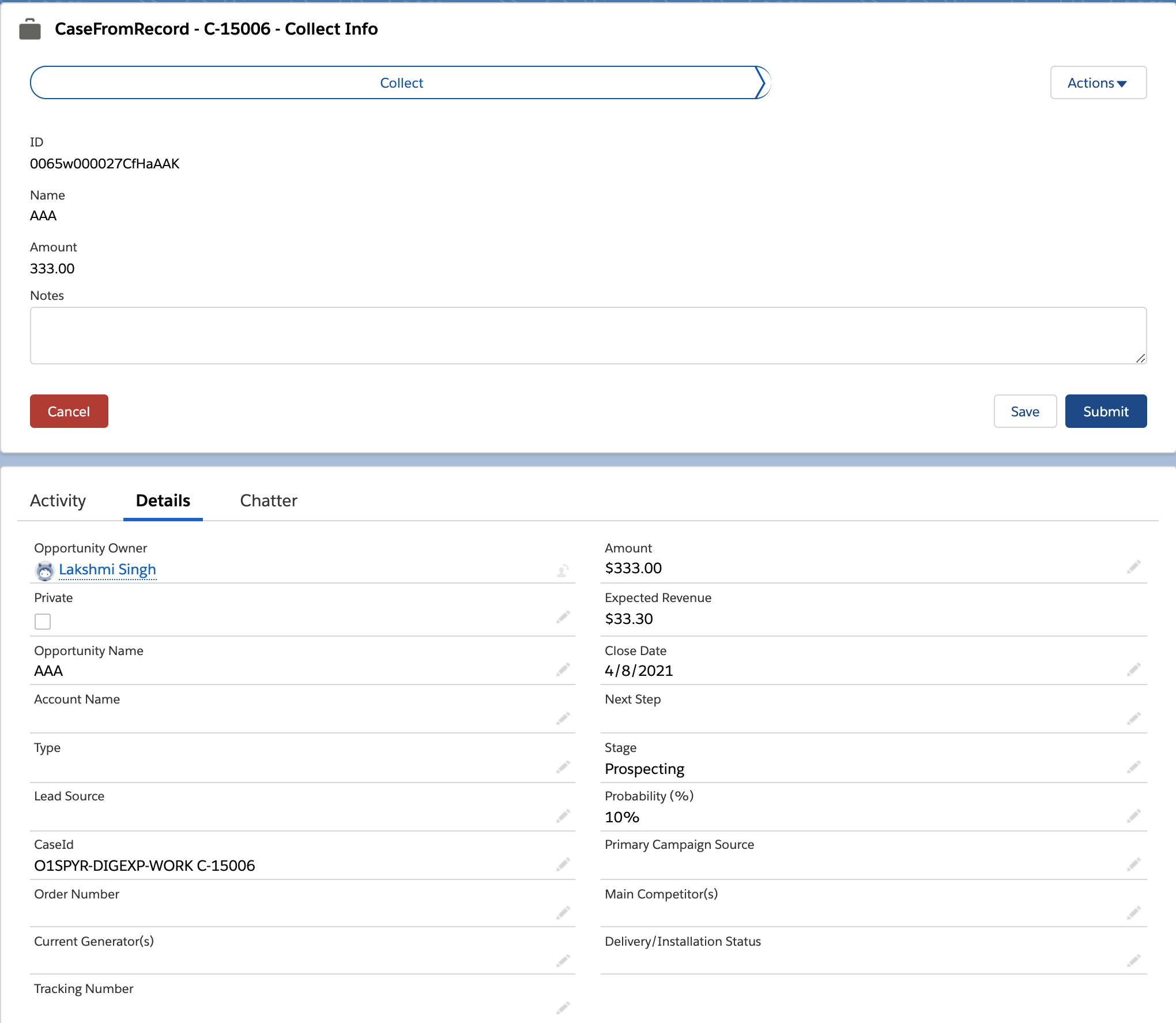Image resolution: width=1176 pixels, height=1023 pixels.
Task: Click into the Notes text area
Action: tap(588, 335)
